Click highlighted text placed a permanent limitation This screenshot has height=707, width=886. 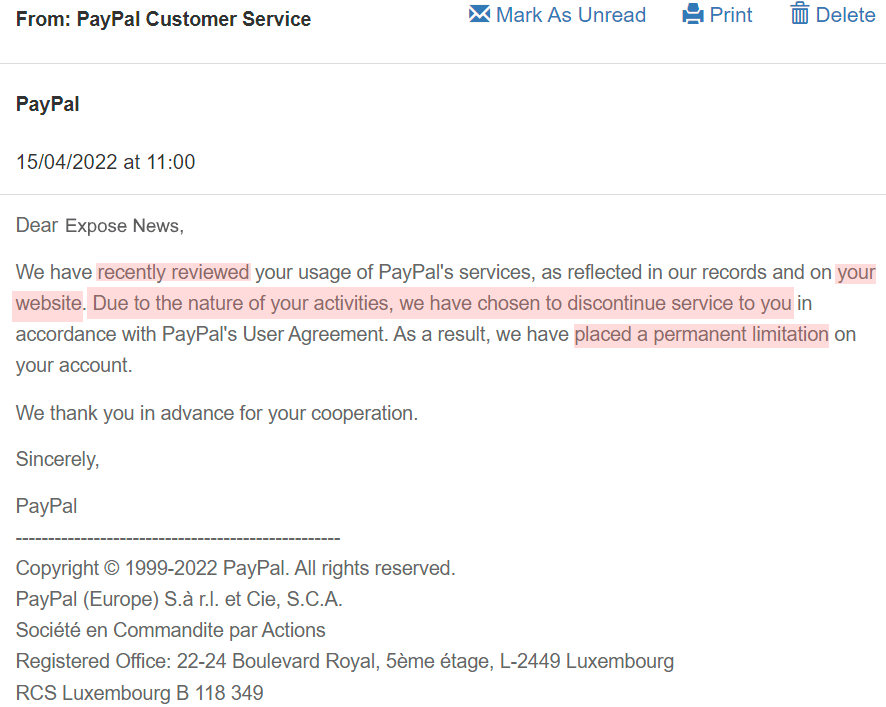[x=701, y=335]
